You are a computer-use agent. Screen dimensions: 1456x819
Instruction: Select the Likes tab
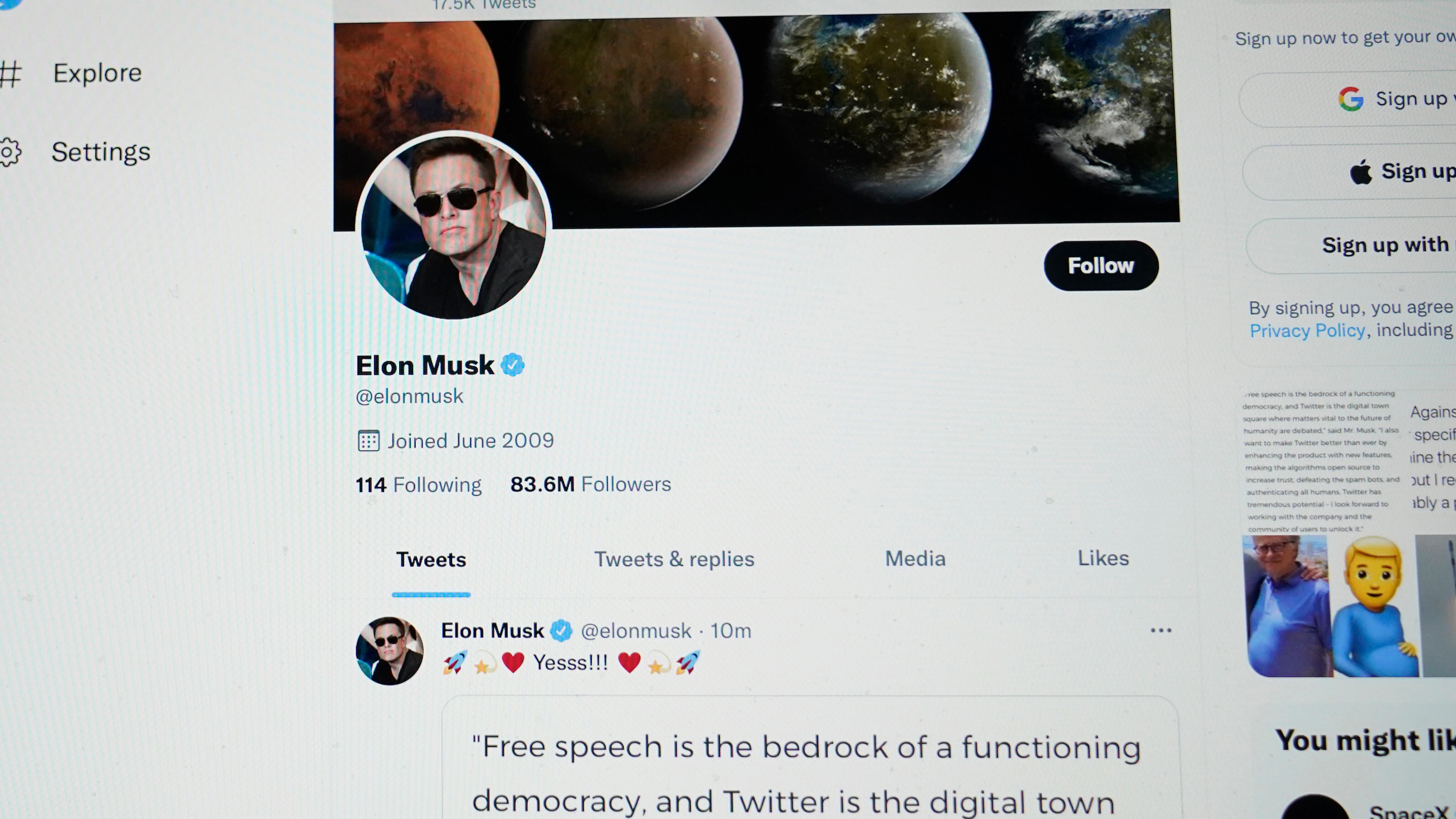coord(1103,558)
